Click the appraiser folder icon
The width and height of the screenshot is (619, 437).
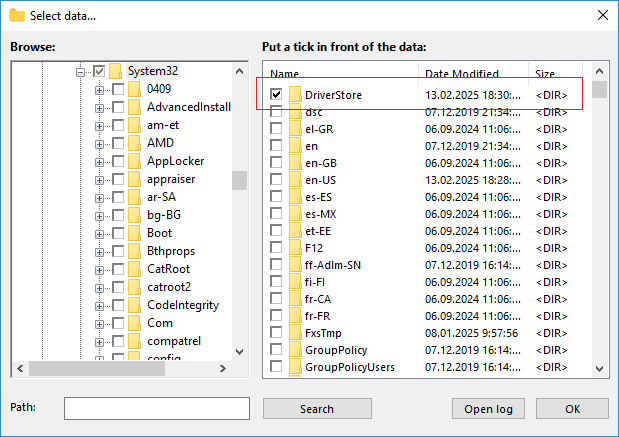(x=134, y=179)
